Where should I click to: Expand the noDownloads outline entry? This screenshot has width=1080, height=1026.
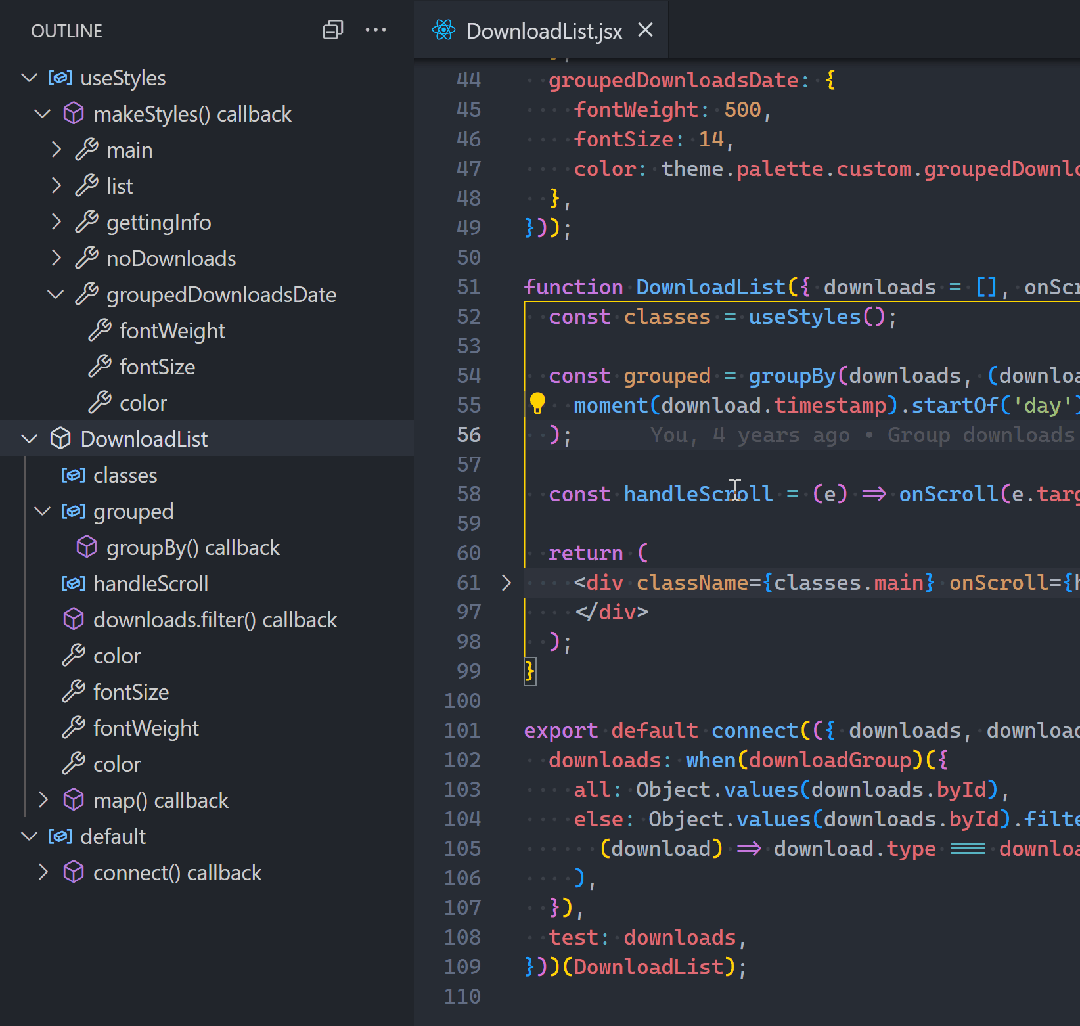57,258
